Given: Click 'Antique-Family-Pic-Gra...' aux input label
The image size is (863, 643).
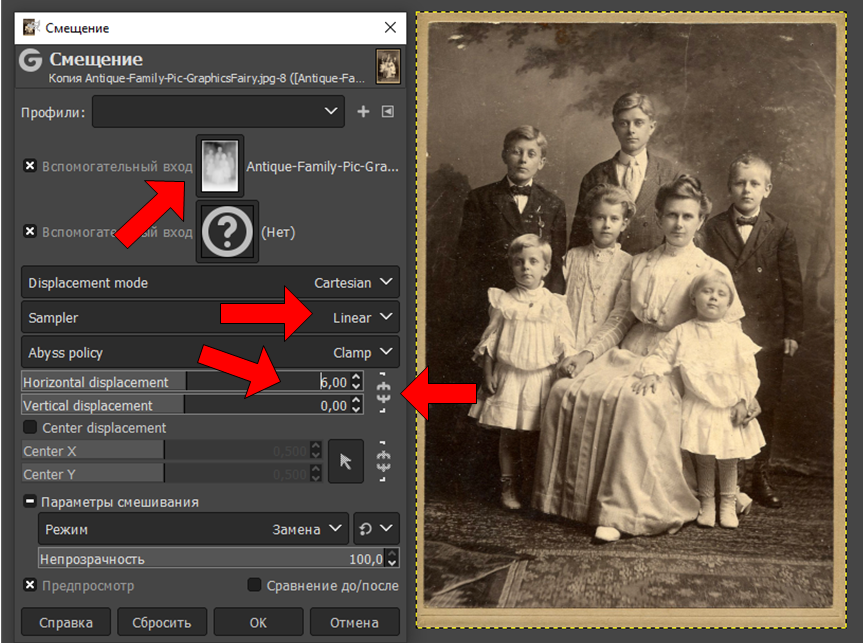Looking at the screenshot, I should tap(323, 166).
